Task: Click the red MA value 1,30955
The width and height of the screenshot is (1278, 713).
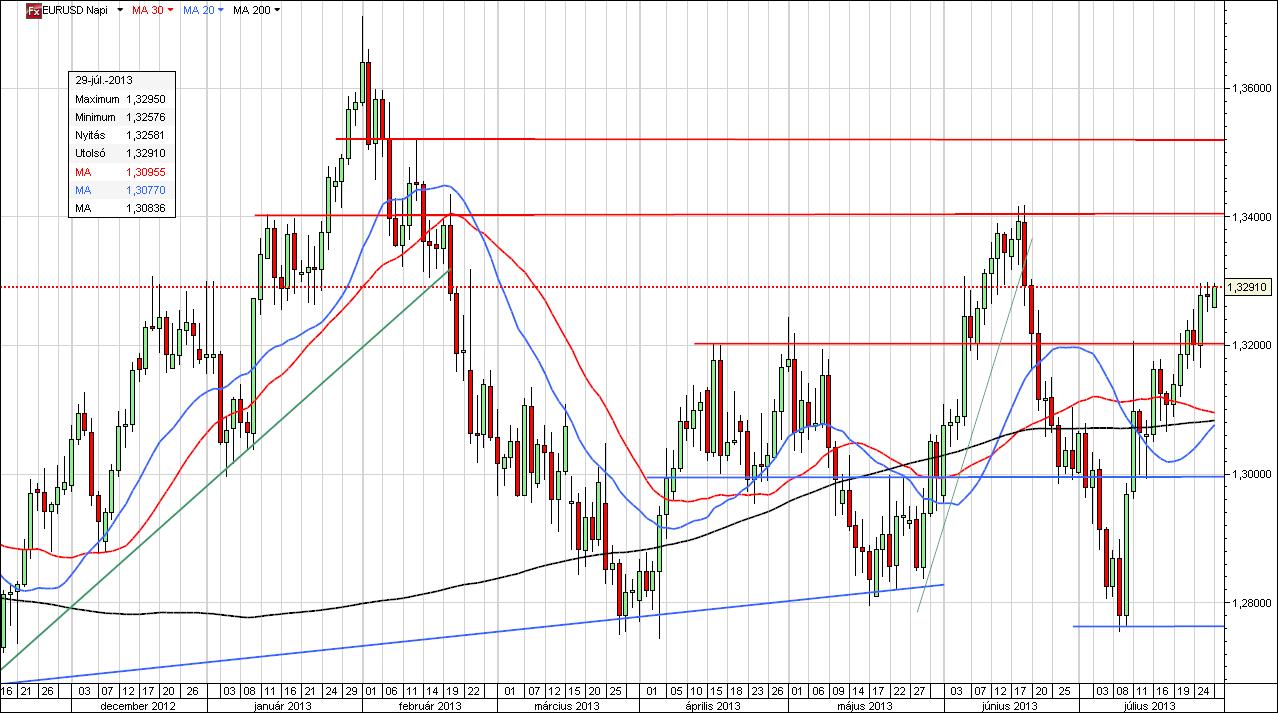Action: point(145,171)
